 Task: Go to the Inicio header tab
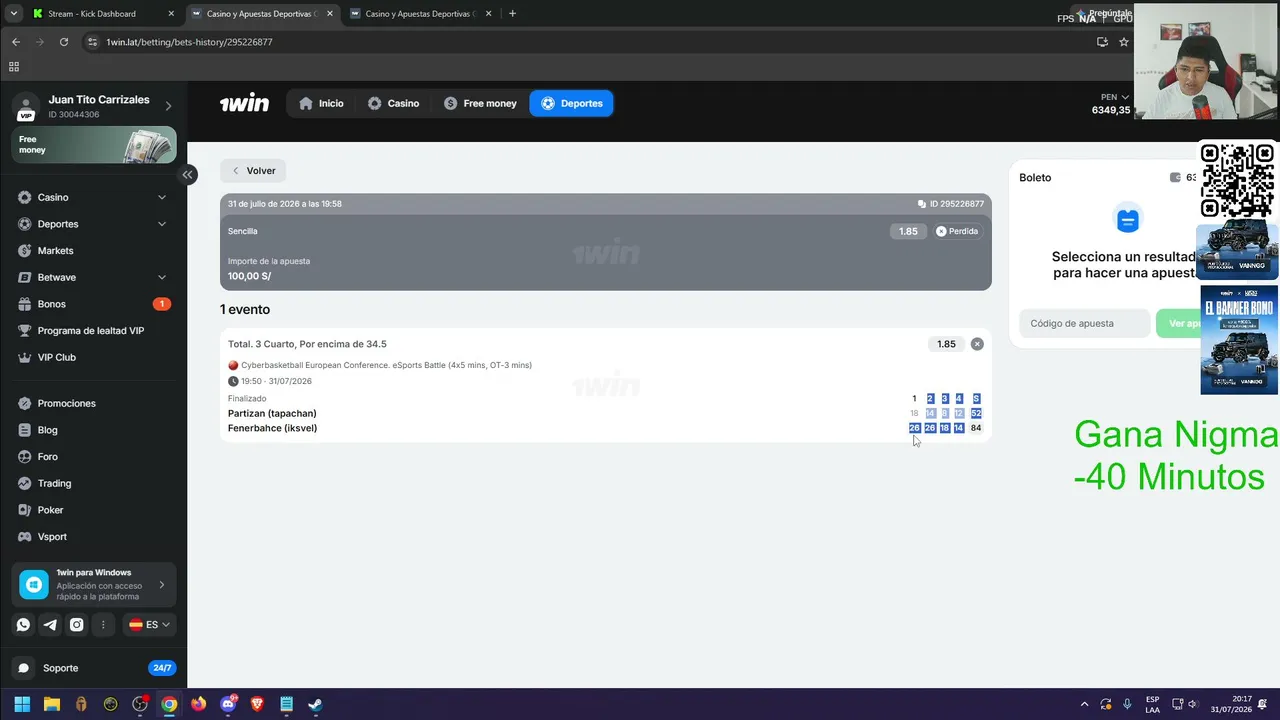coord(321,103)
